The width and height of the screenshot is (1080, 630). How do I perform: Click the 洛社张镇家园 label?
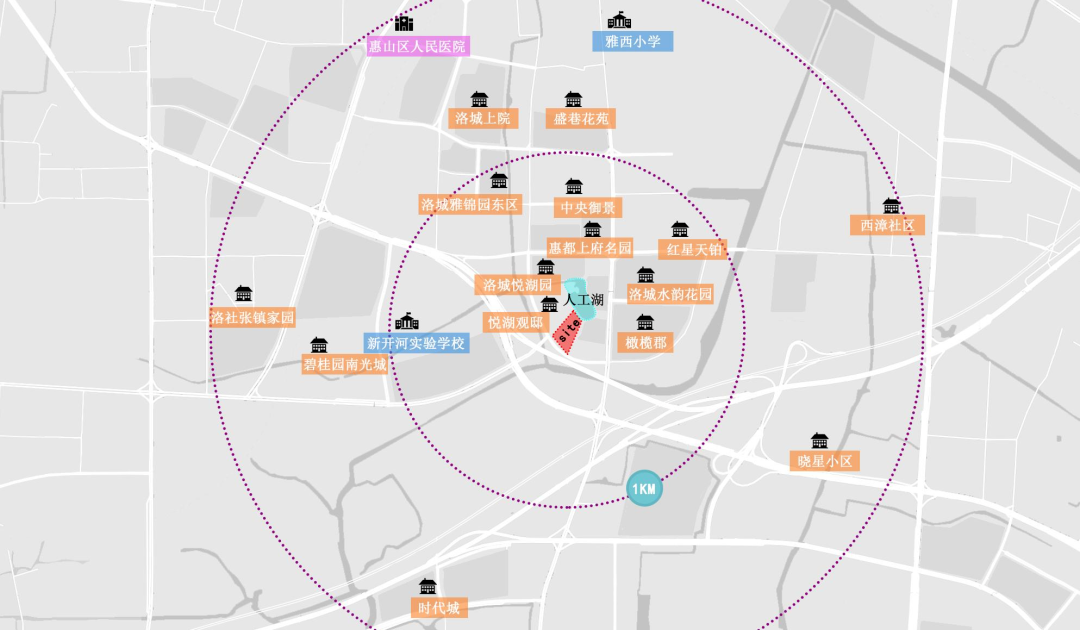tap(252, 317)
